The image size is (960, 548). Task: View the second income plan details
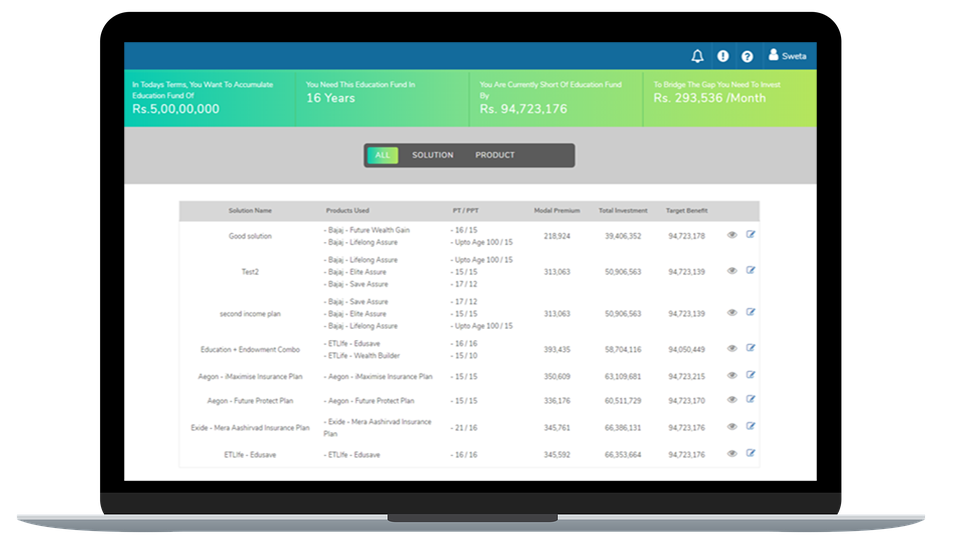tap(732, 313)
